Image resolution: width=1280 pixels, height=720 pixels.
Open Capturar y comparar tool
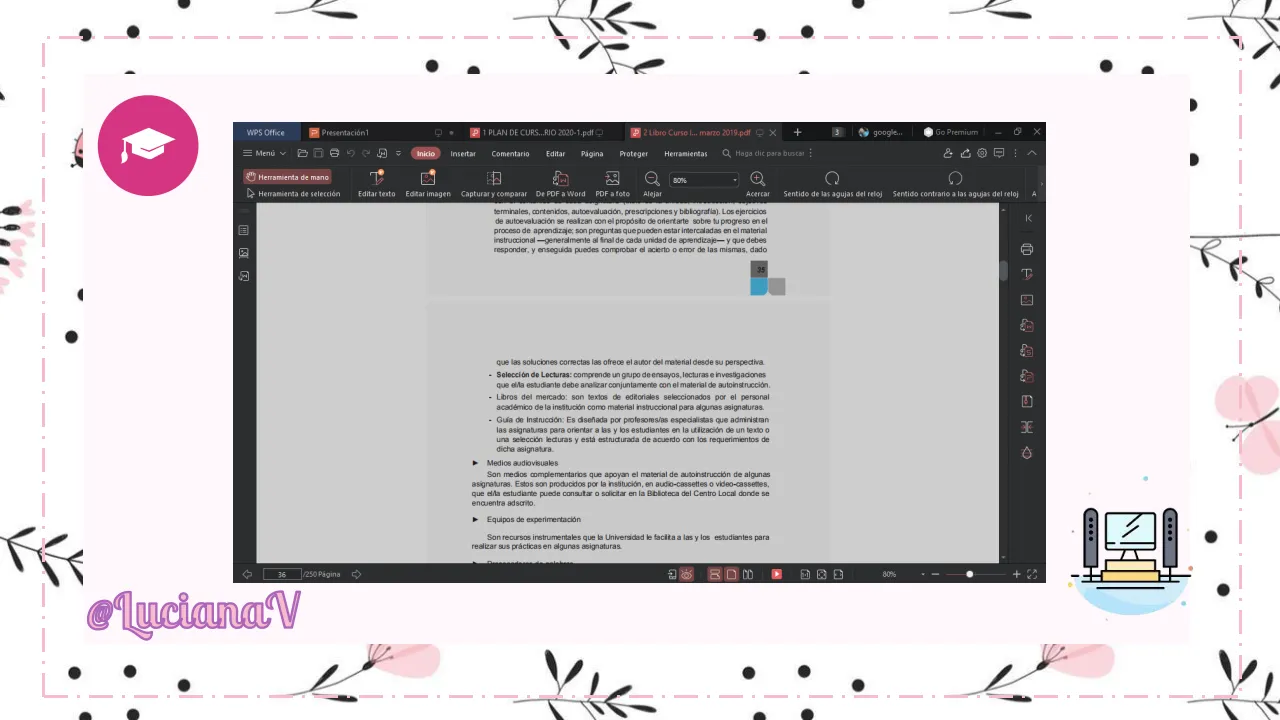click(x=494, y=184)
